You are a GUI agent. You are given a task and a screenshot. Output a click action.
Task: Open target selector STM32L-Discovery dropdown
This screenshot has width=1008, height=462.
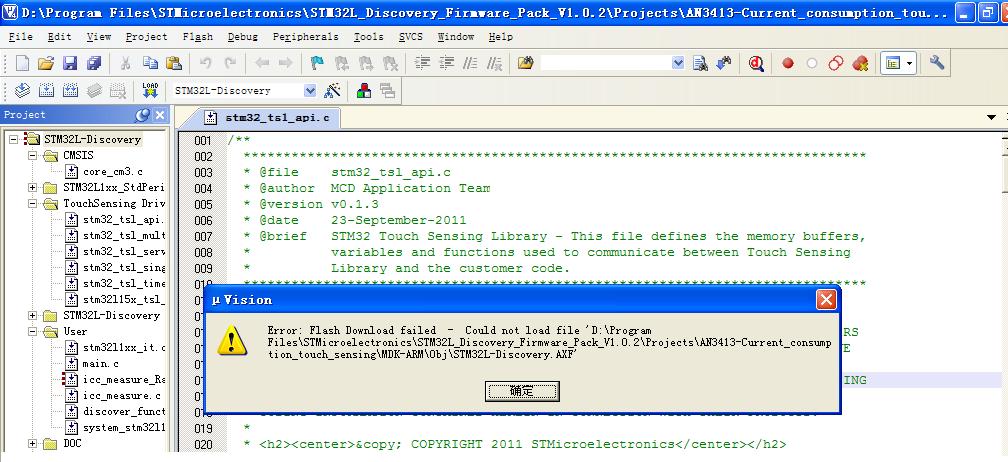pyautogui.click(x=310, y=91)
